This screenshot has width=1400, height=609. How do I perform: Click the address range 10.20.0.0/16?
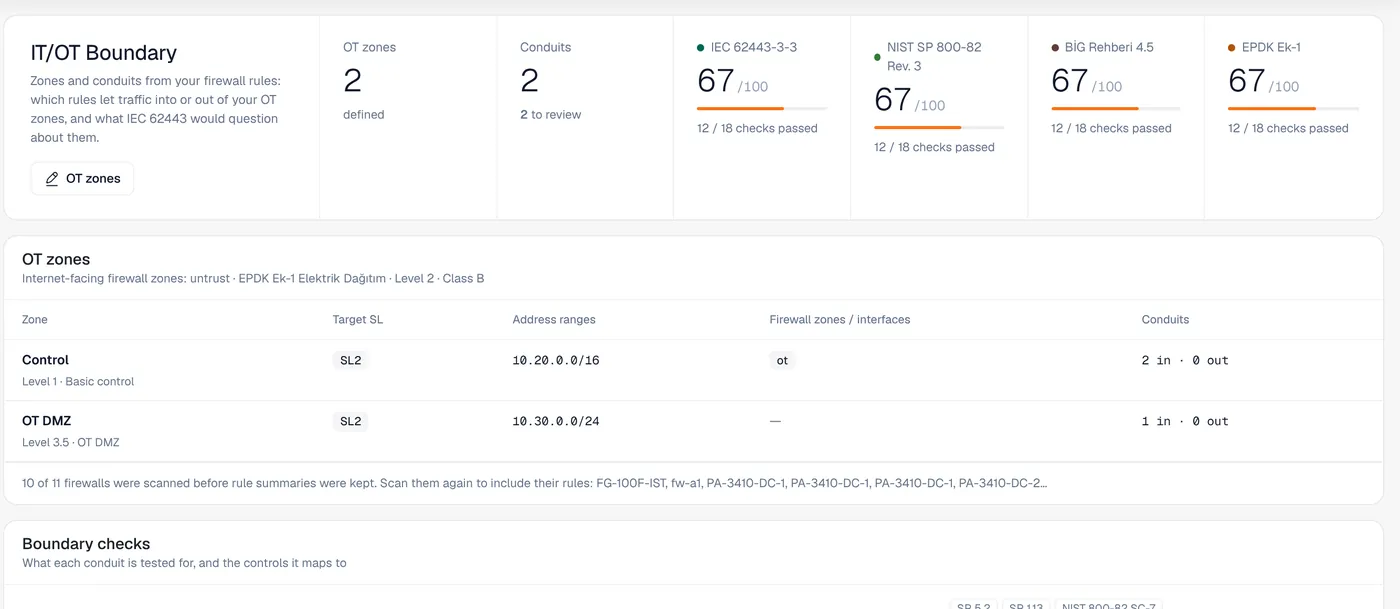[556, 360]
